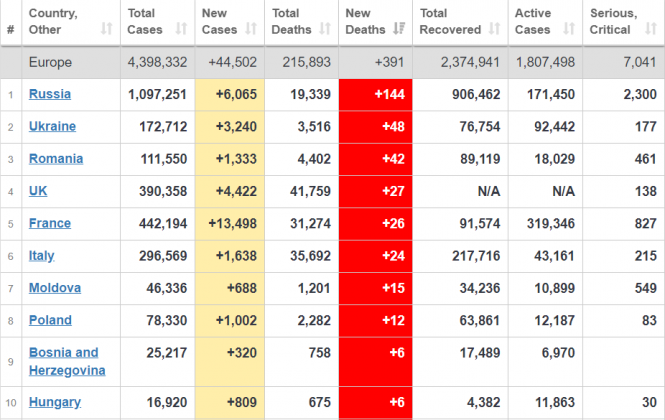Open Italy's country page
The width and height of the screenshot is (665, 420).
(41, 255)
